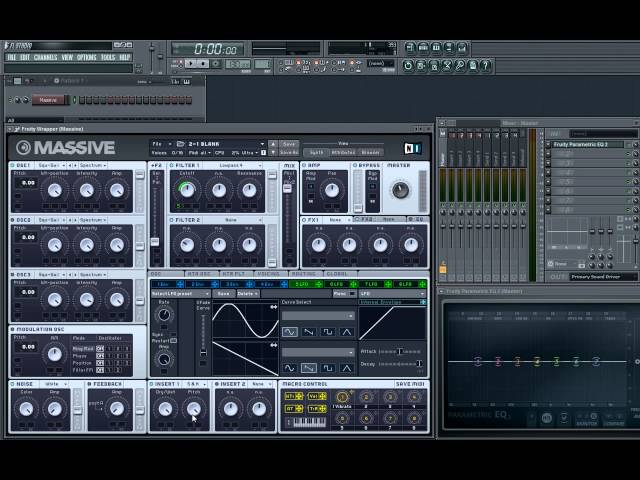Toggle the OSC1 enable LED
The height and width of the screenshot is (480, 640).
[13, 165]
